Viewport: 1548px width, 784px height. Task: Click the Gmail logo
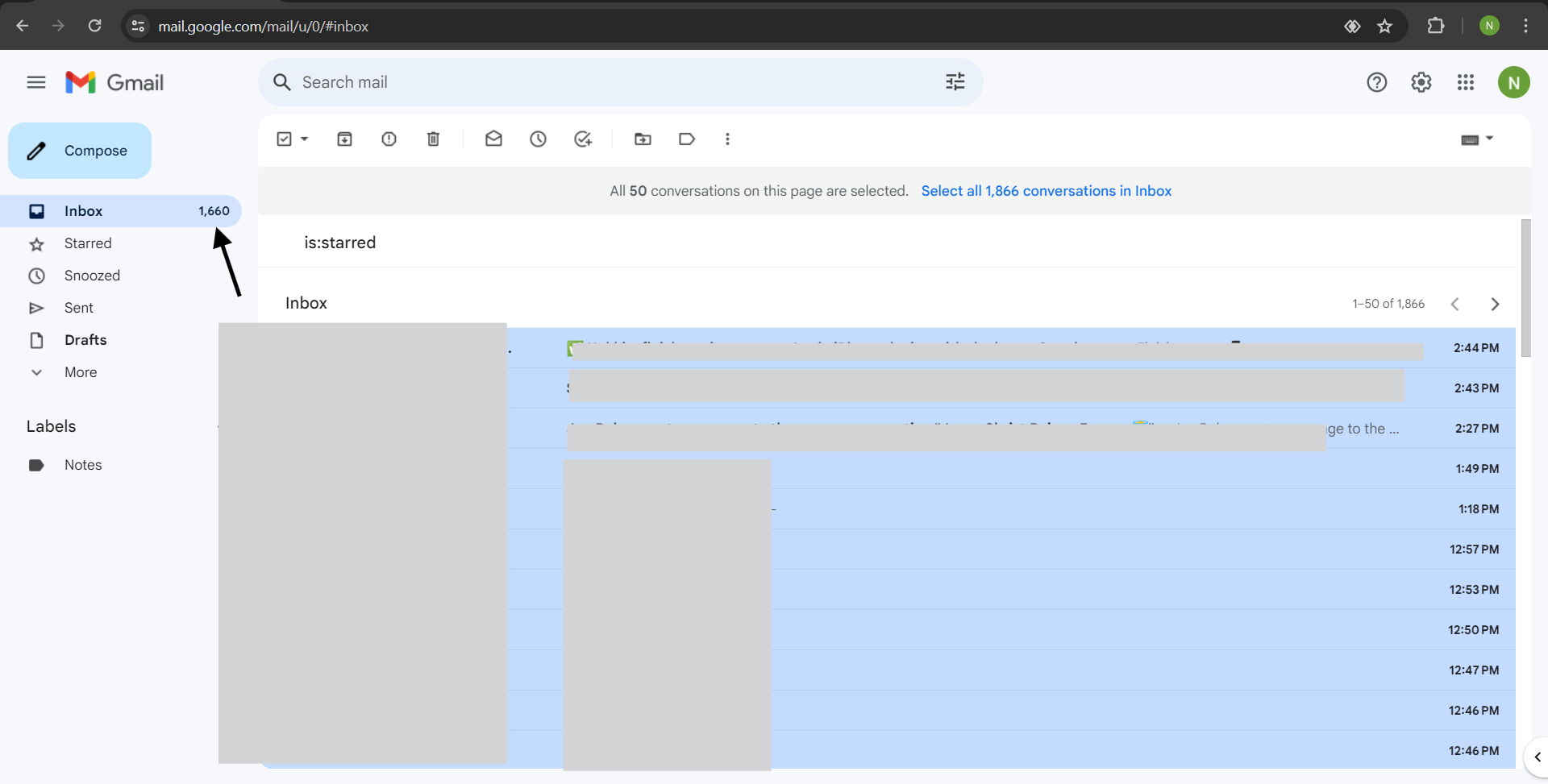[114, 82]
